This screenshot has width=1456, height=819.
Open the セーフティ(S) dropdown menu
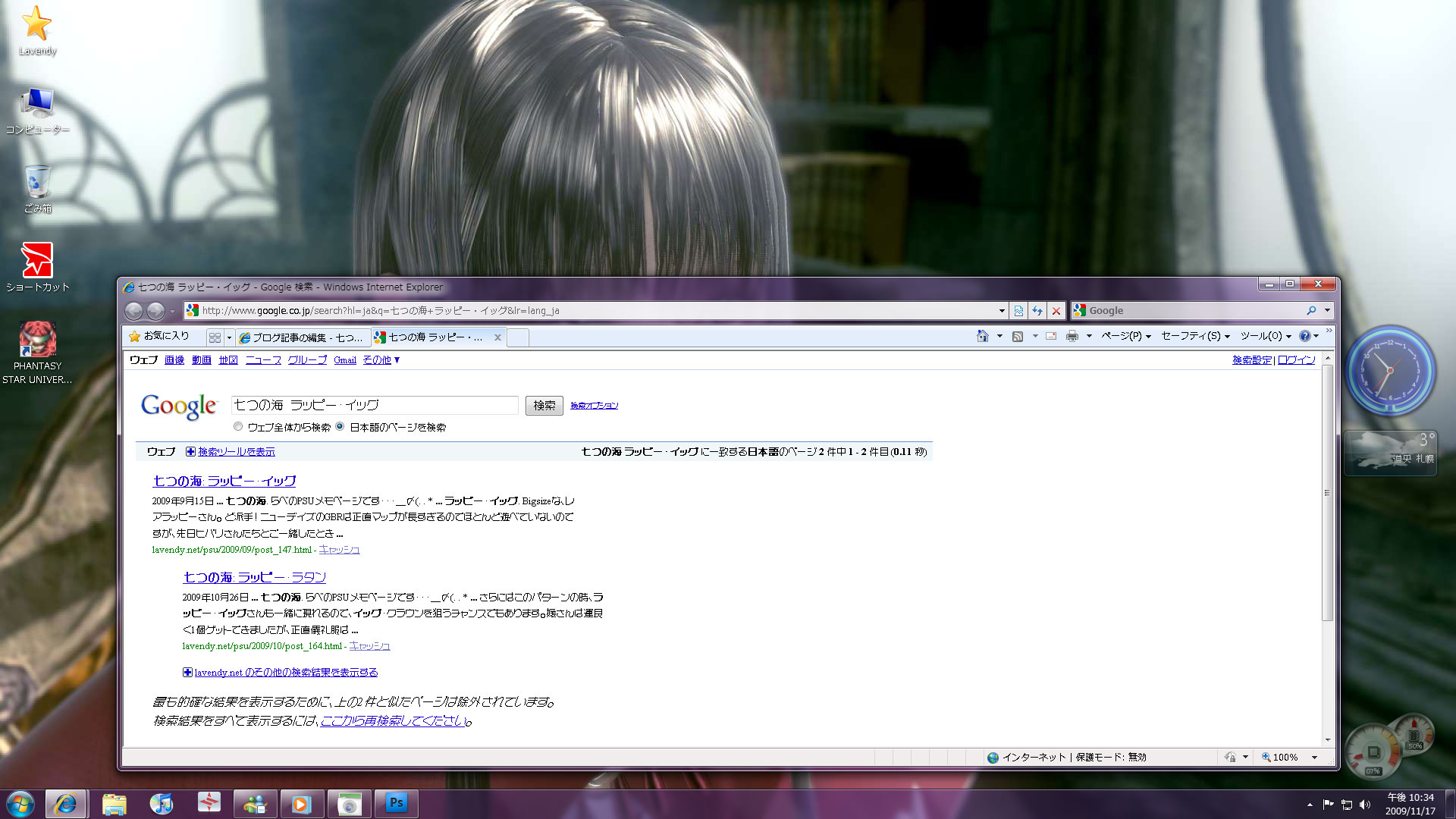pyautogui.click(x=1195, y=336)
